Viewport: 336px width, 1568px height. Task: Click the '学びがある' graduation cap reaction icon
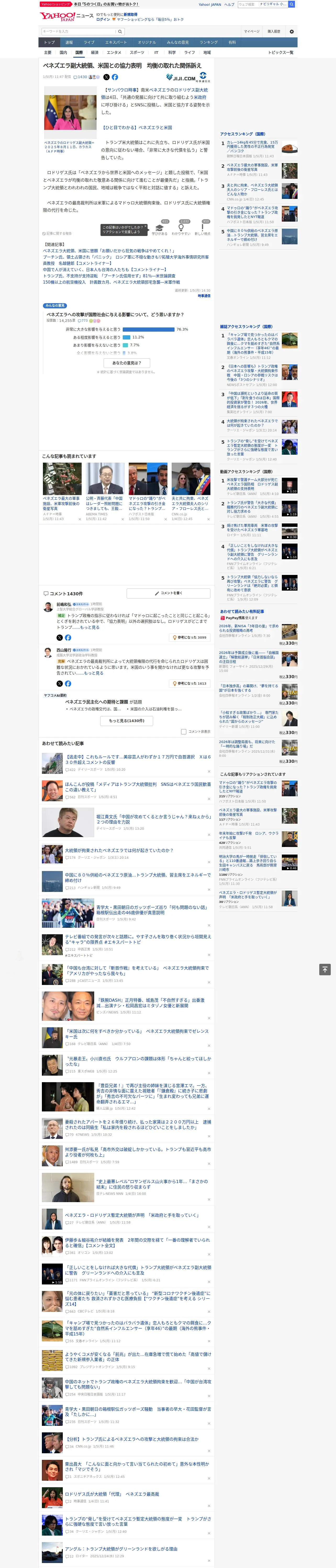click(160, 227)
